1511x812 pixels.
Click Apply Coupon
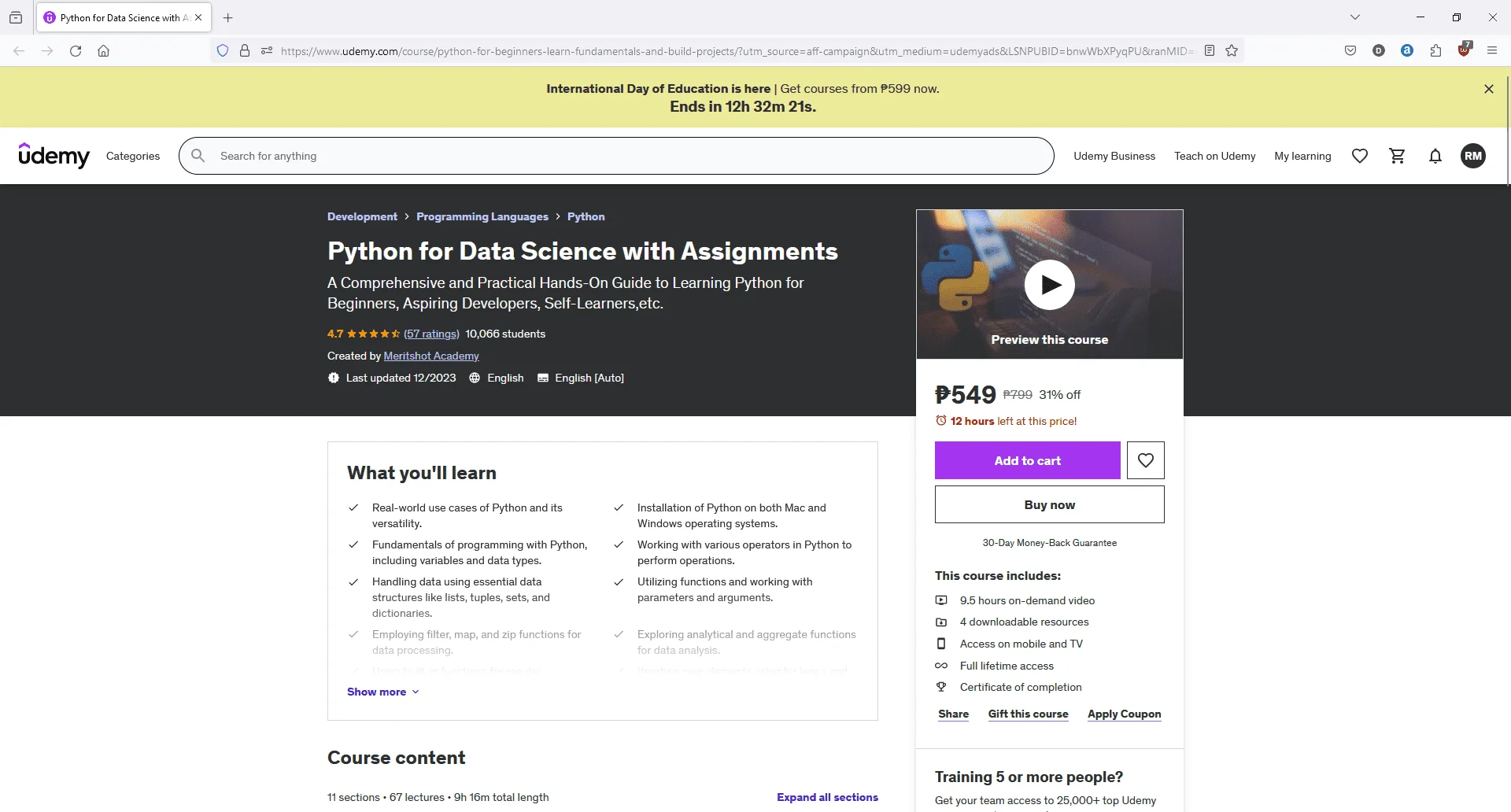coord(1125,714)
